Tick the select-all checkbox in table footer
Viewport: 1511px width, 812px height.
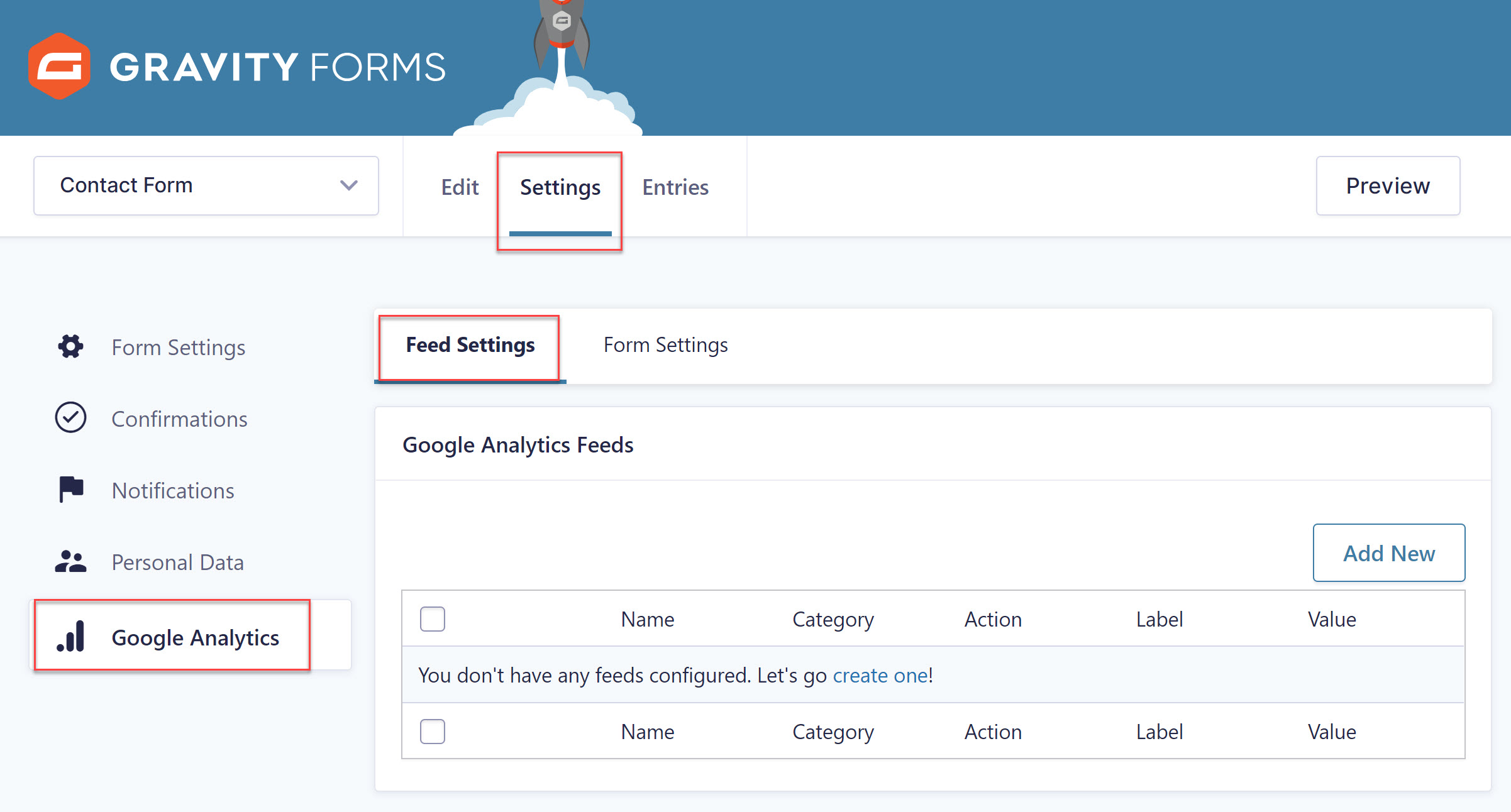click(x=433, y=732)
